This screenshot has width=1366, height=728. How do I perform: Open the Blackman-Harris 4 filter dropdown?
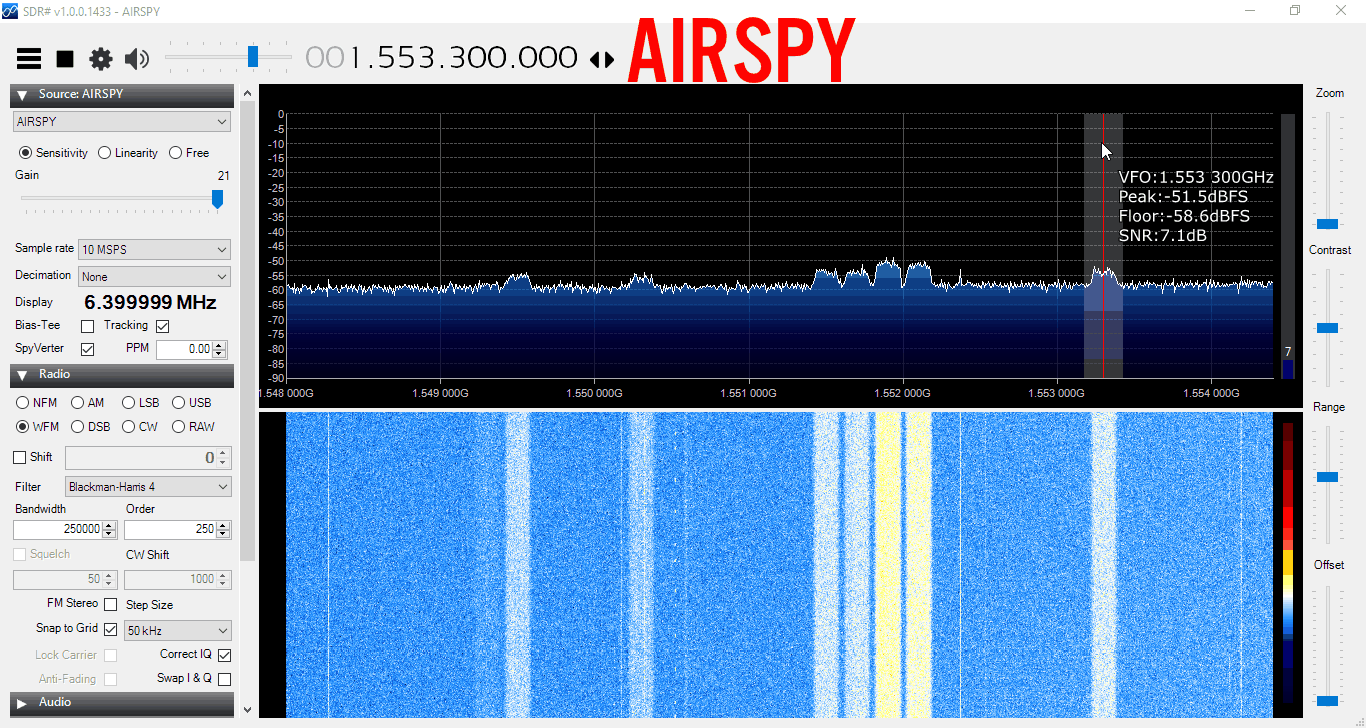coord(148,487)
